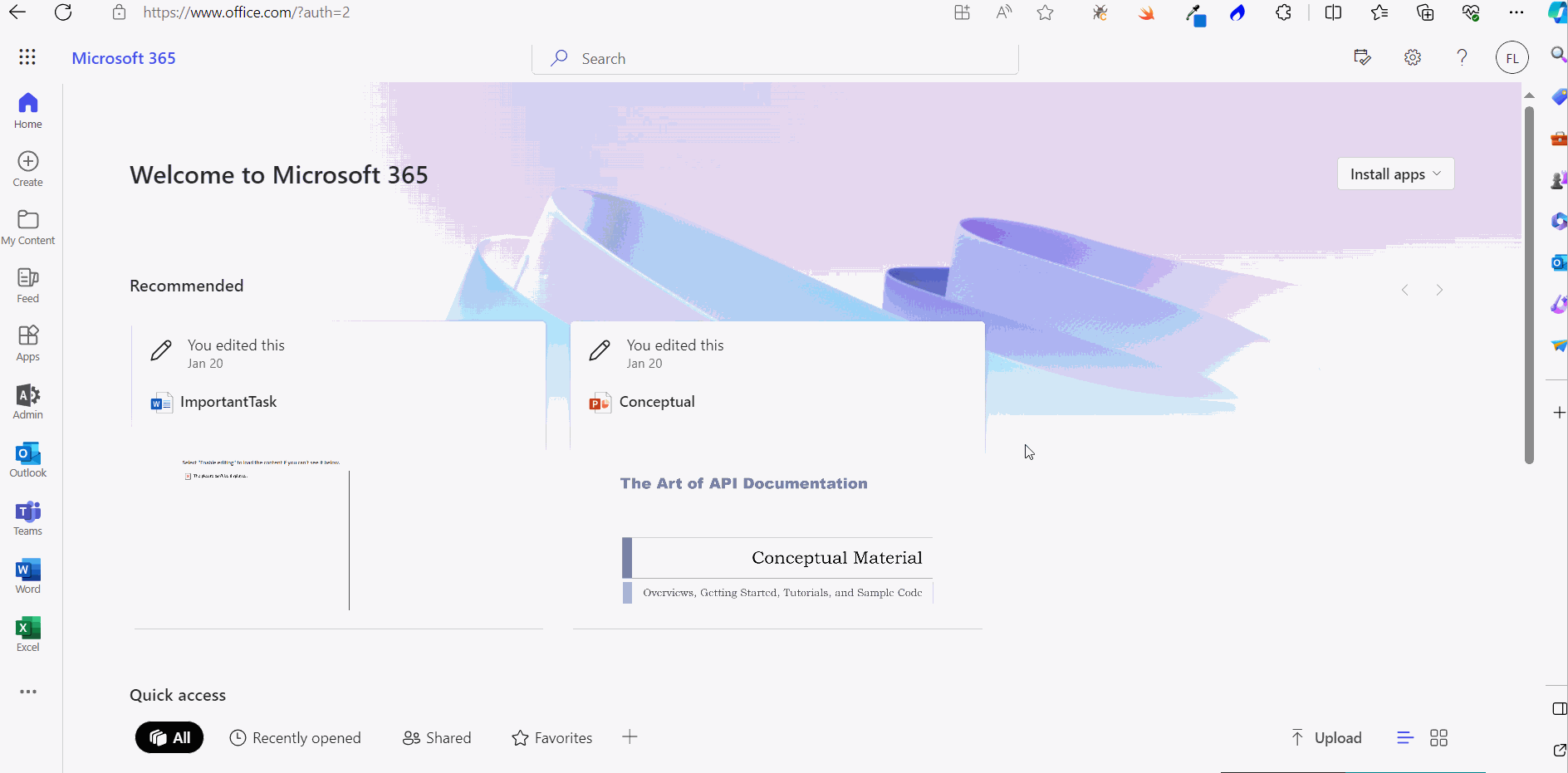Launch Excel from the sidebar

coord(28,634)
